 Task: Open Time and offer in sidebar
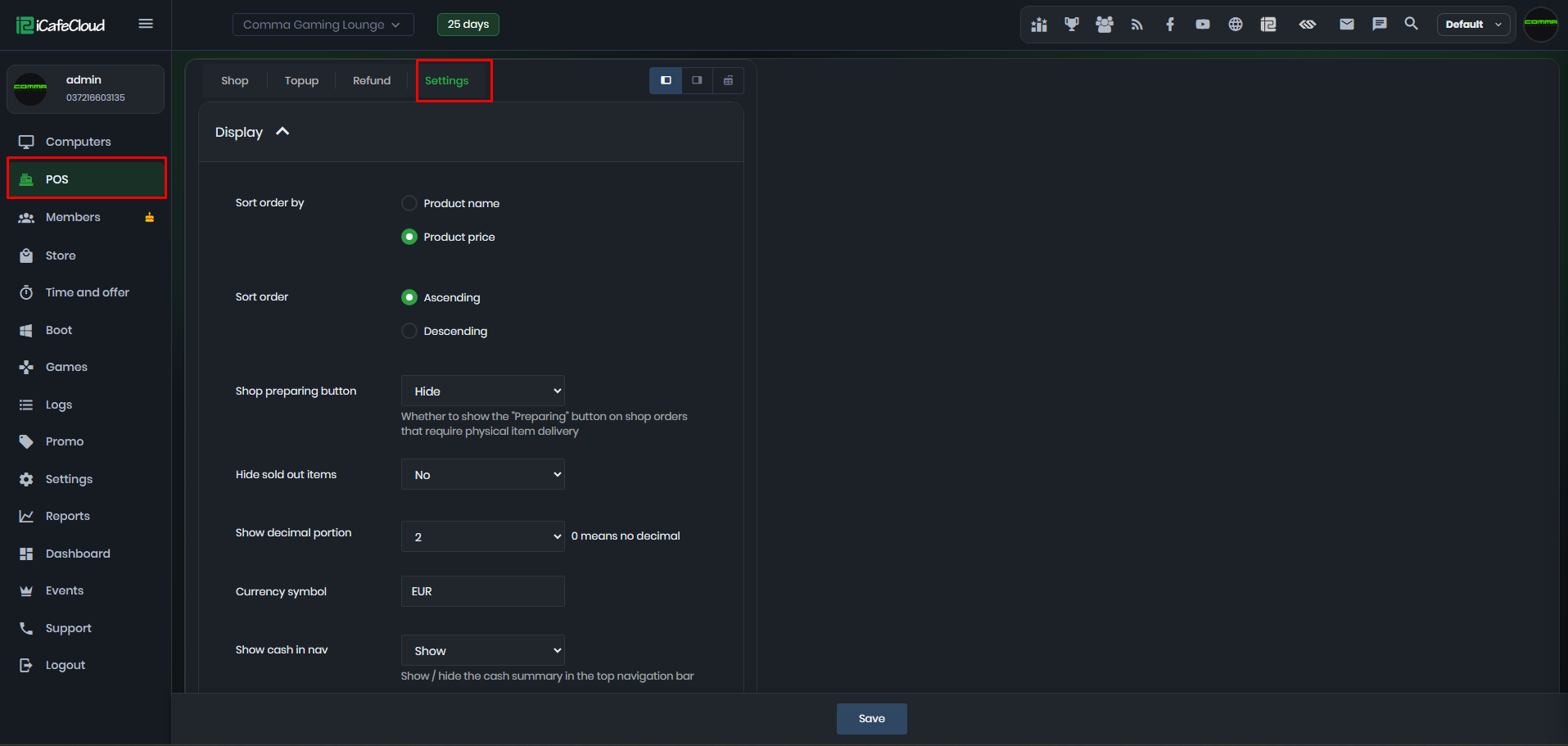[86, 292]
